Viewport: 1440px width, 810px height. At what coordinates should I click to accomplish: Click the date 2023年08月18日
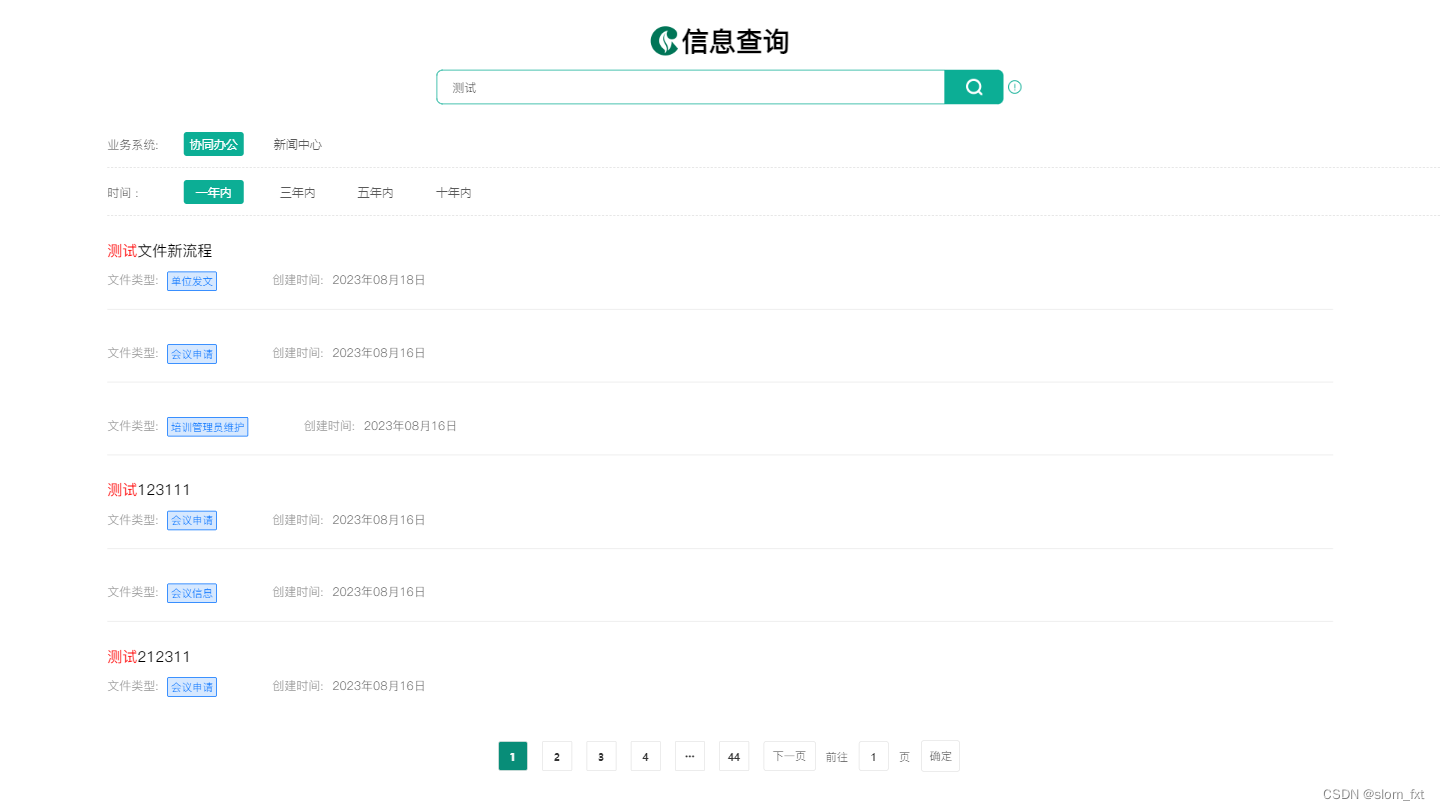[379, 280]
